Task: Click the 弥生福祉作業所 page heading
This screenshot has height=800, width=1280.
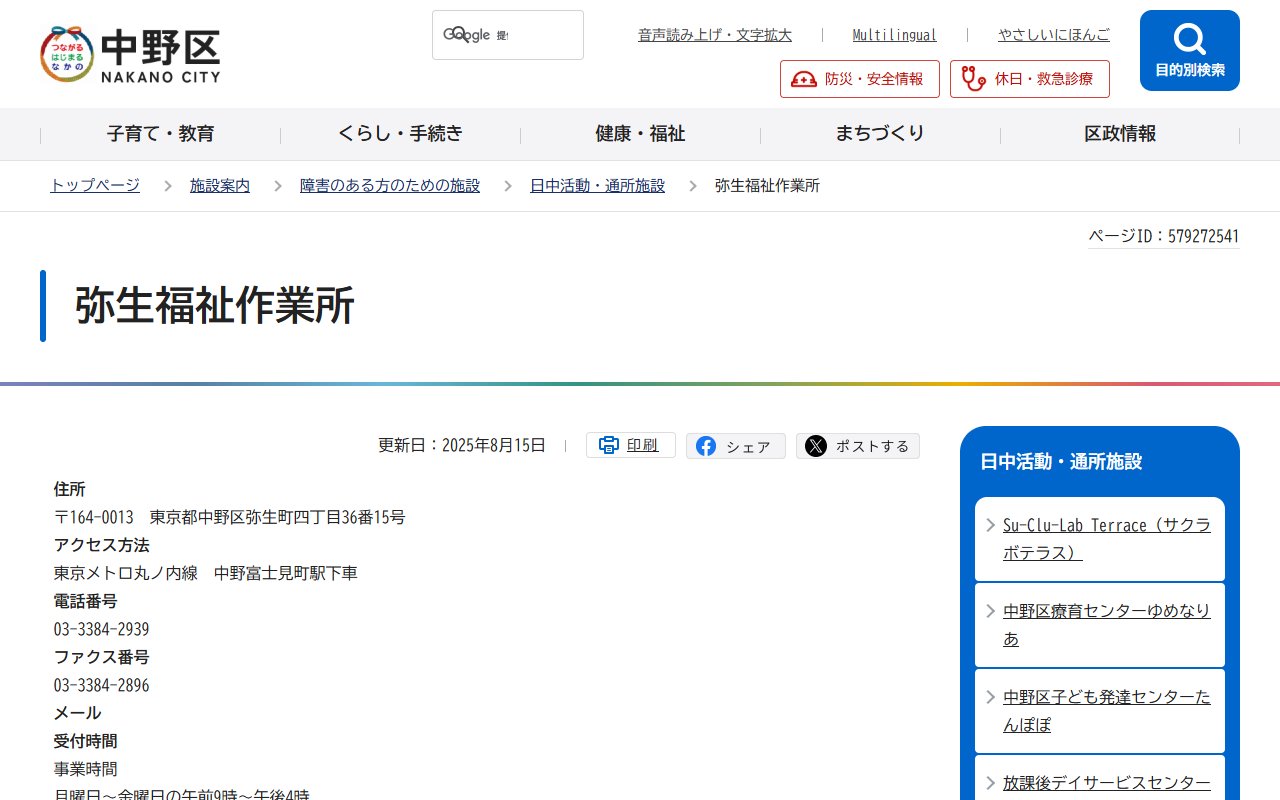Action: (215, 306)
